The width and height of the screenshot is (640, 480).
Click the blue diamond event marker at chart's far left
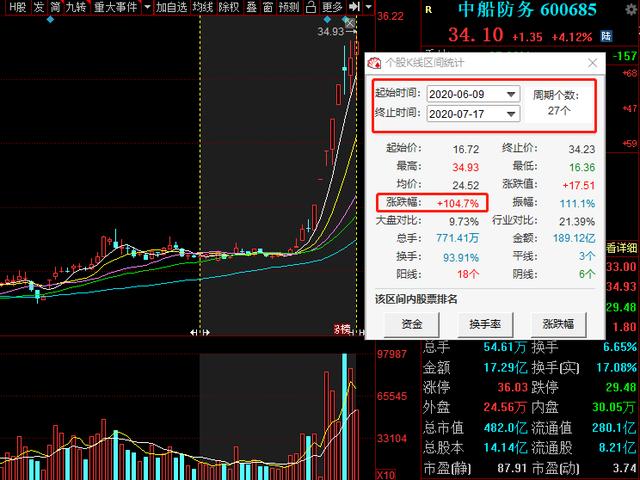50,19
